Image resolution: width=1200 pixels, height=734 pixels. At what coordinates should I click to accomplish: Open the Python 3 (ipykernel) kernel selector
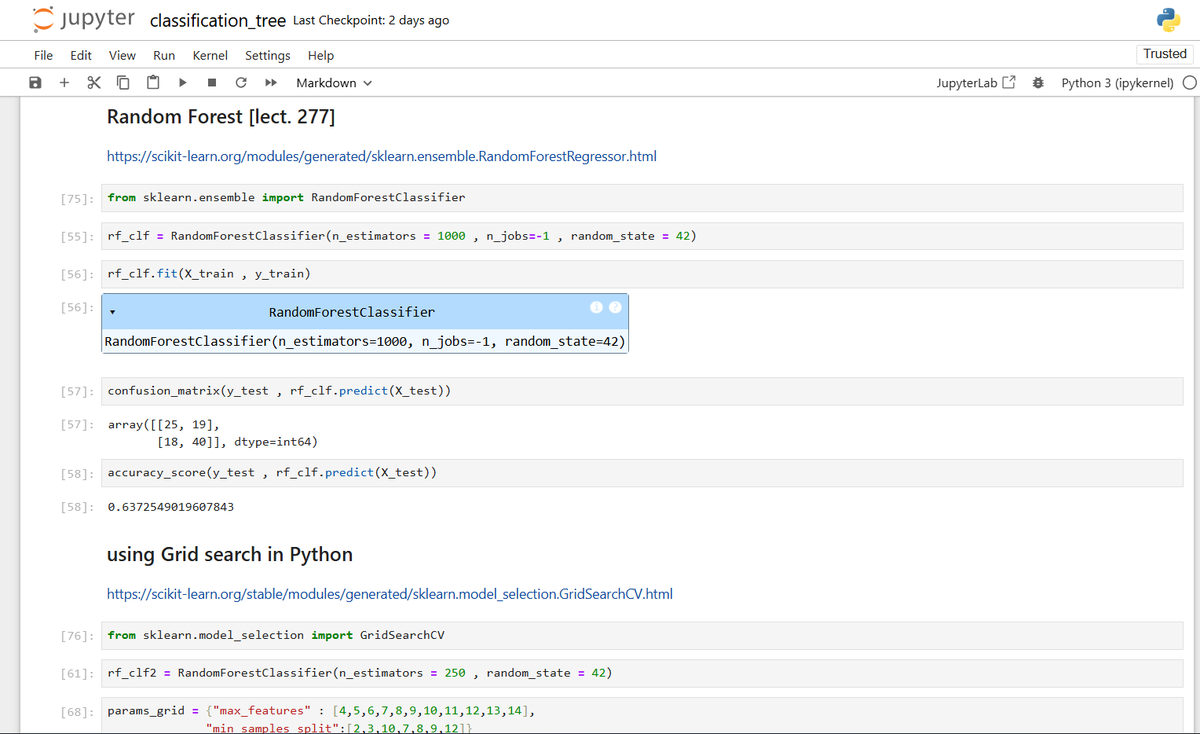click(1117, 83)
